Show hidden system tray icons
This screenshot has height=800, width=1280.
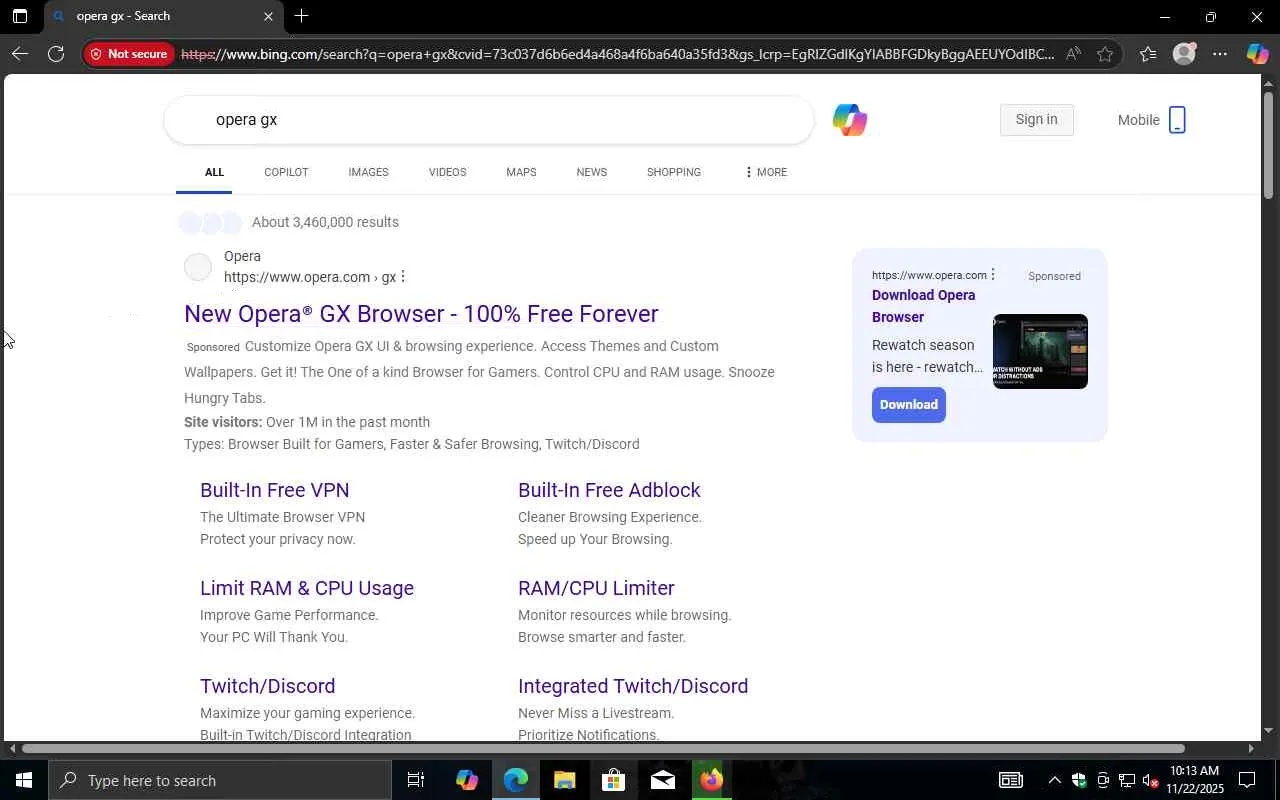tap(1054, 780)
